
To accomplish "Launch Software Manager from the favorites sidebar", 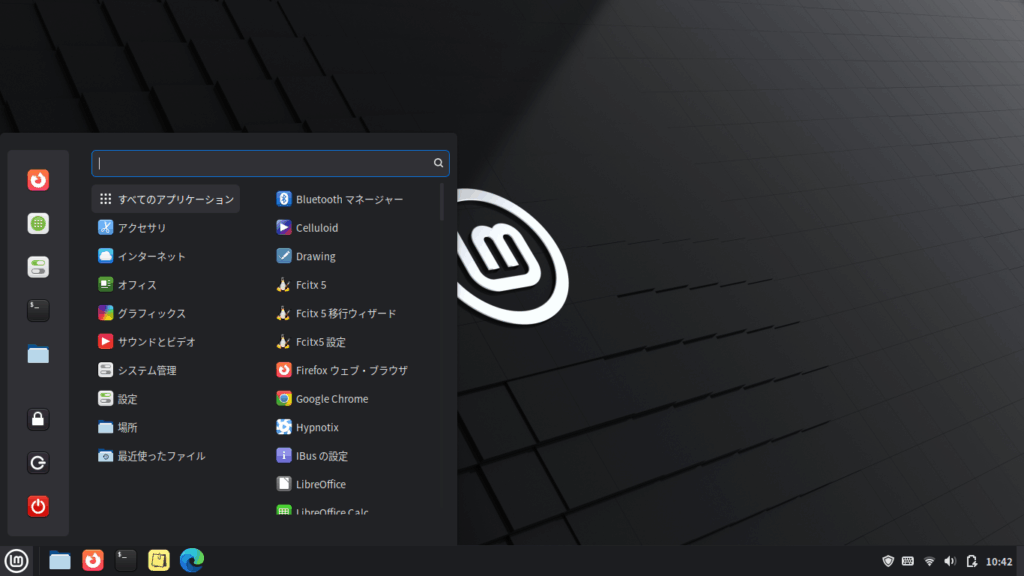I will point(38,224).
